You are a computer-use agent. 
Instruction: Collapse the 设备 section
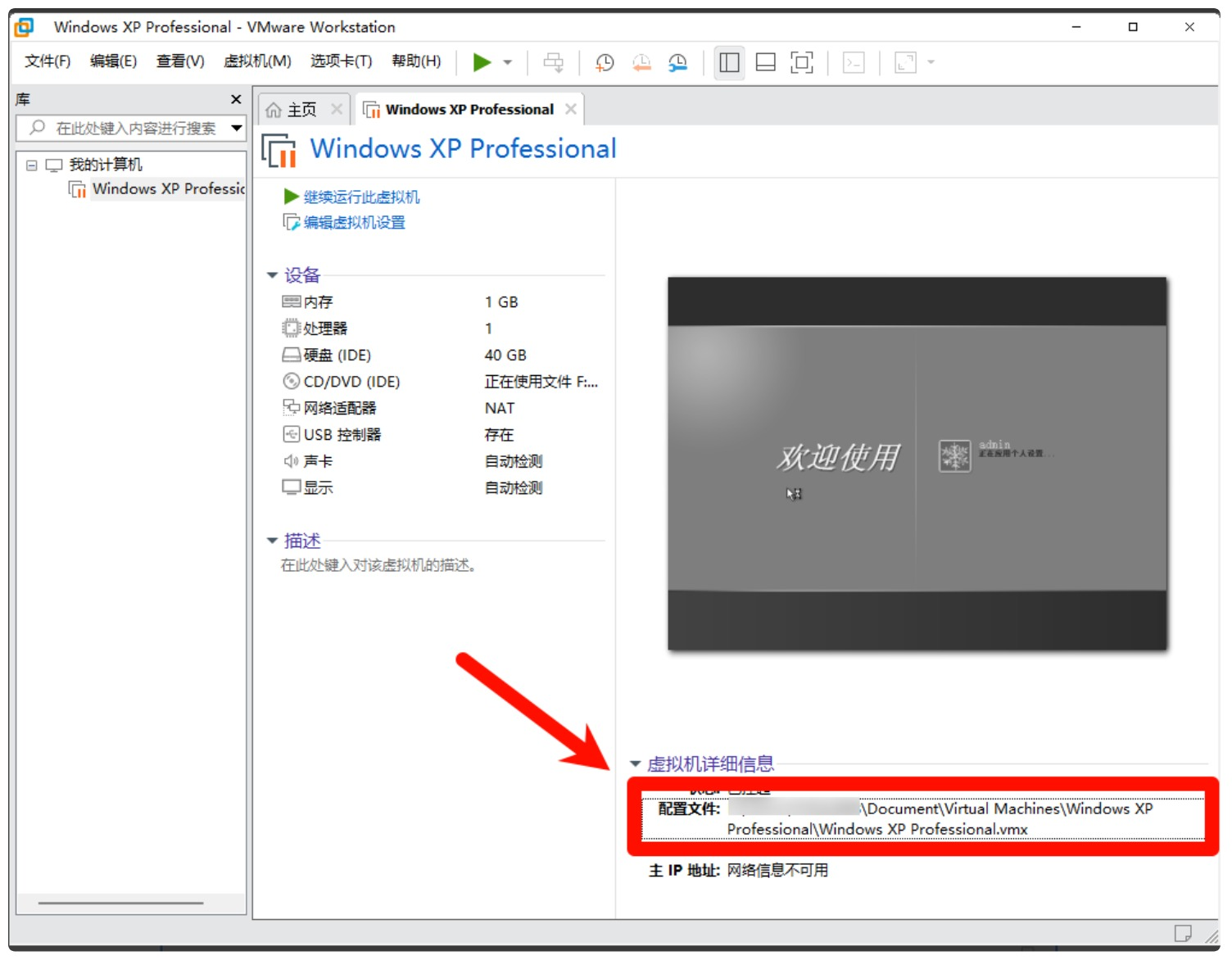[272, 275]
